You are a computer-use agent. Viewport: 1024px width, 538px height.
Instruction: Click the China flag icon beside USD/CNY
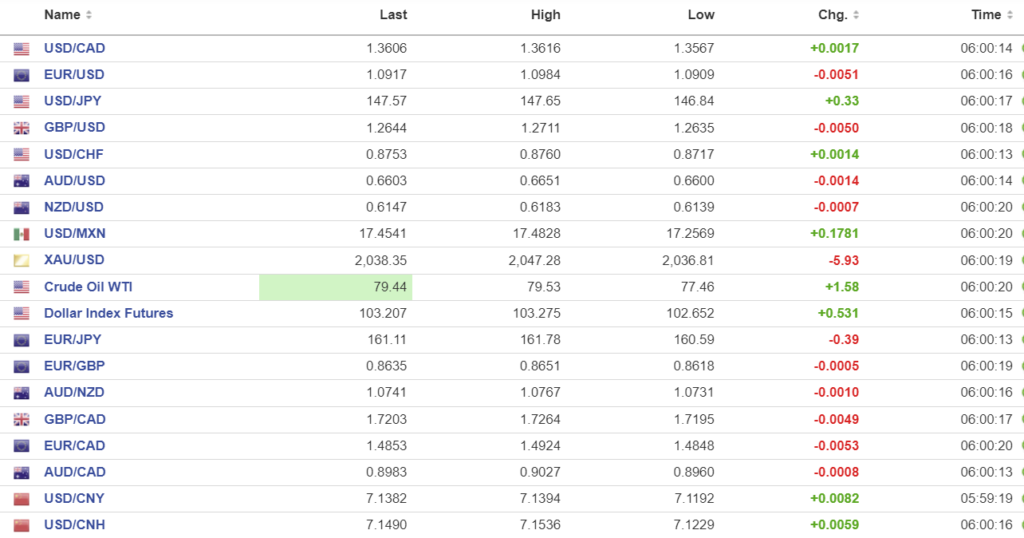point(21,499)
